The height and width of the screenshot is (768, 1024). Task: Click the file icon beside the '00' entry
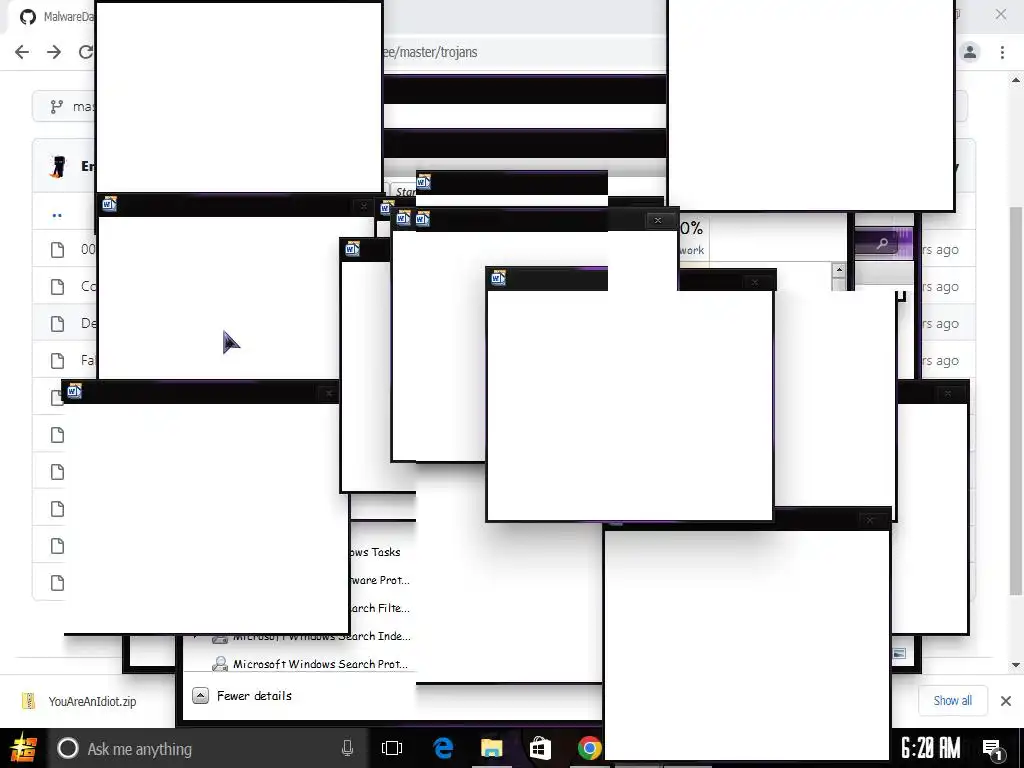click(57, 249)
